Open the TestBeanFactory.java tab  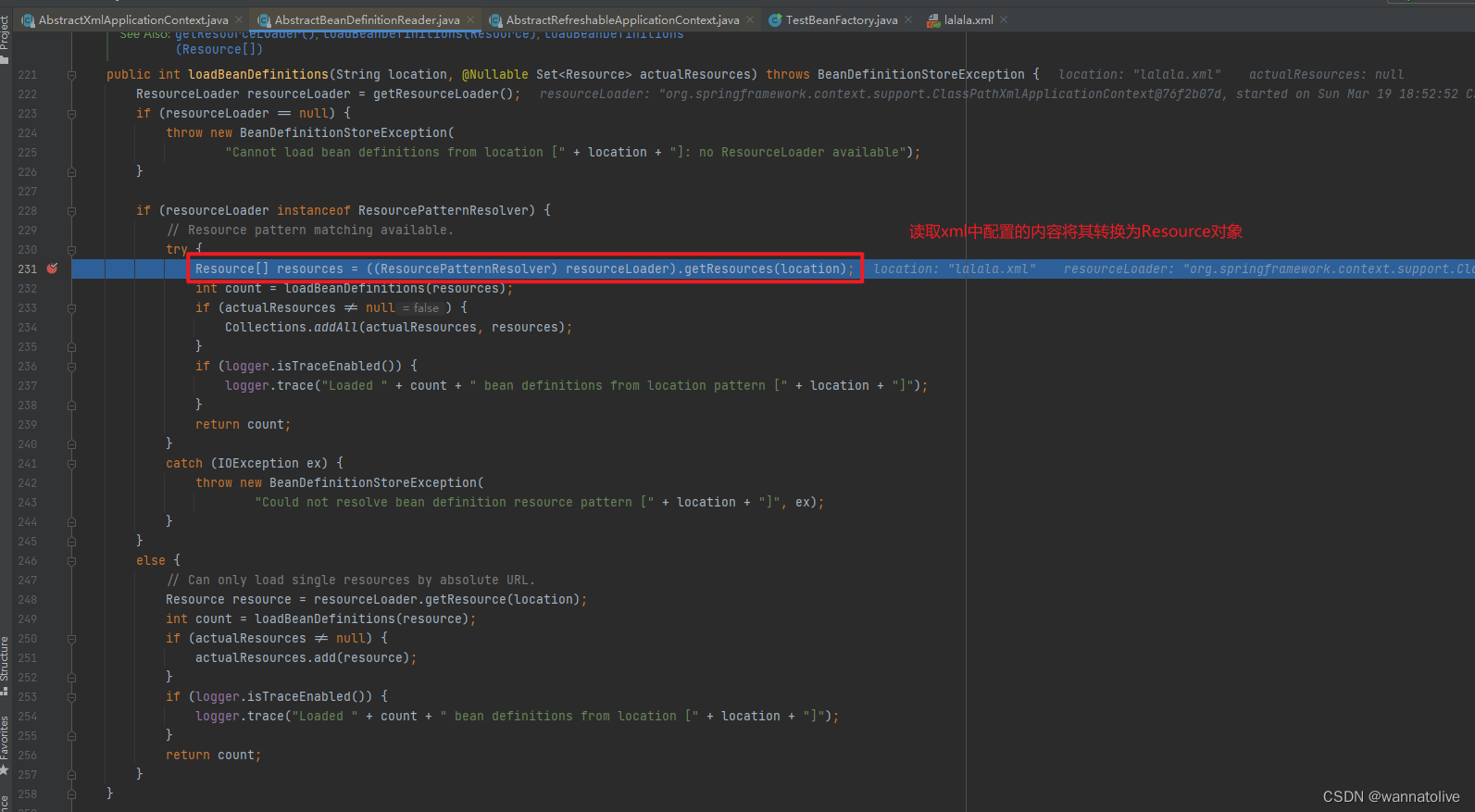842,19
